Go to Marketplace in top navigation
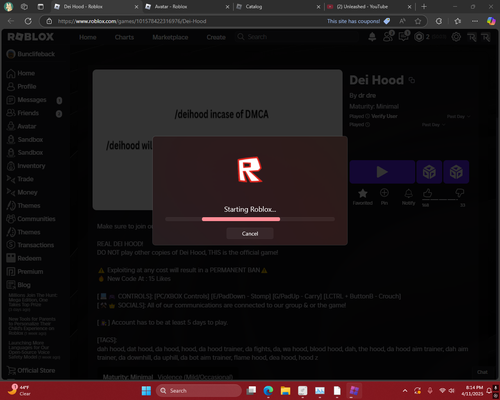The image size is (500, 400). (x=170, y=37)
